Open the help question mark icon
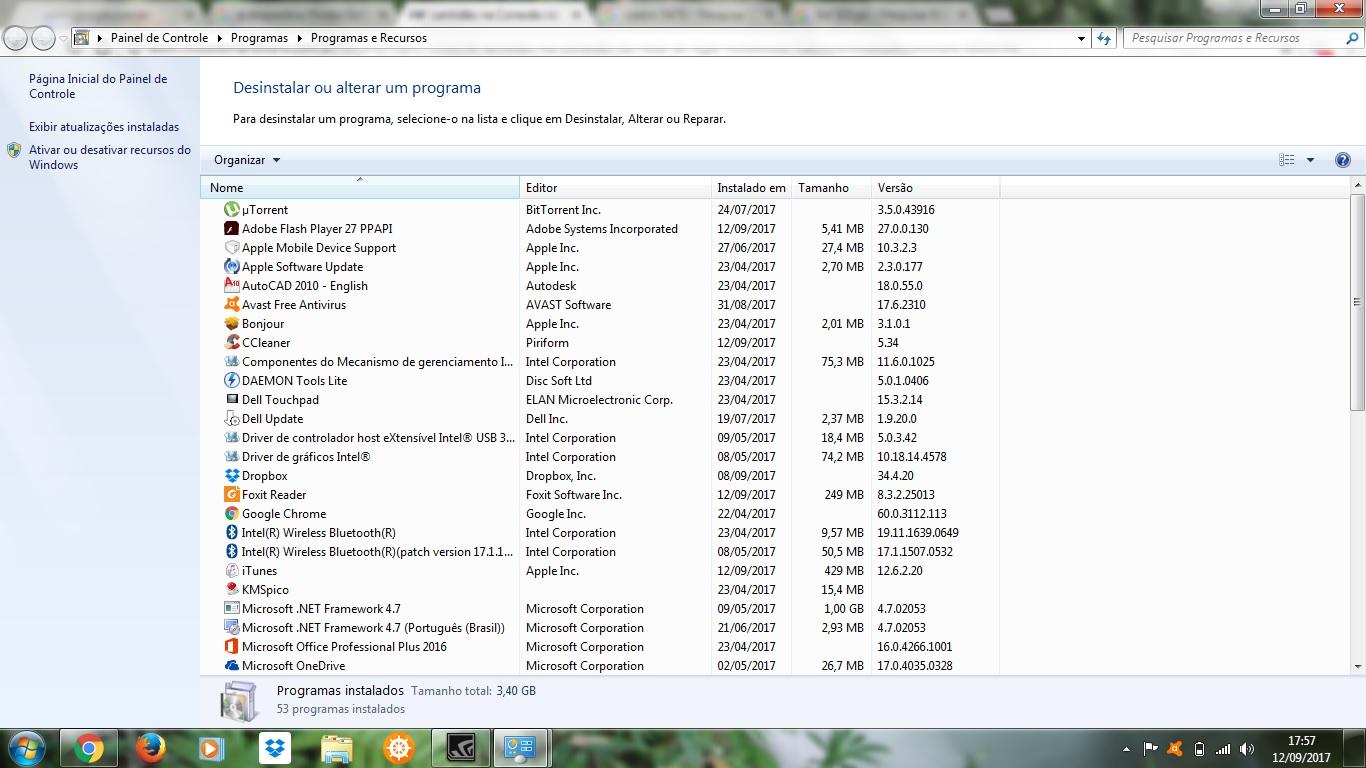Image resolution: width=1366 pixels, height=768 pixels. (x=1343, y=160)
